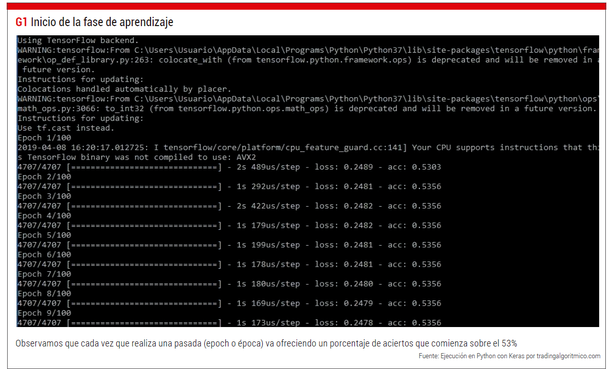Image resolution: width=613 pixels, height=369 pixels.
Task: Click the 'Colocations handled automatically by placer.' line
Action: click(x=124, y=89)
